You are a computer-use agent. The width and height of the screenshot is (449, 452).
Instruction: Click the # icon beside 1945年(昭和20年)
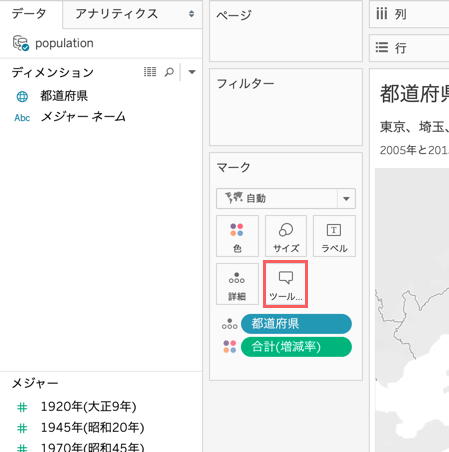tap(22, 428)
